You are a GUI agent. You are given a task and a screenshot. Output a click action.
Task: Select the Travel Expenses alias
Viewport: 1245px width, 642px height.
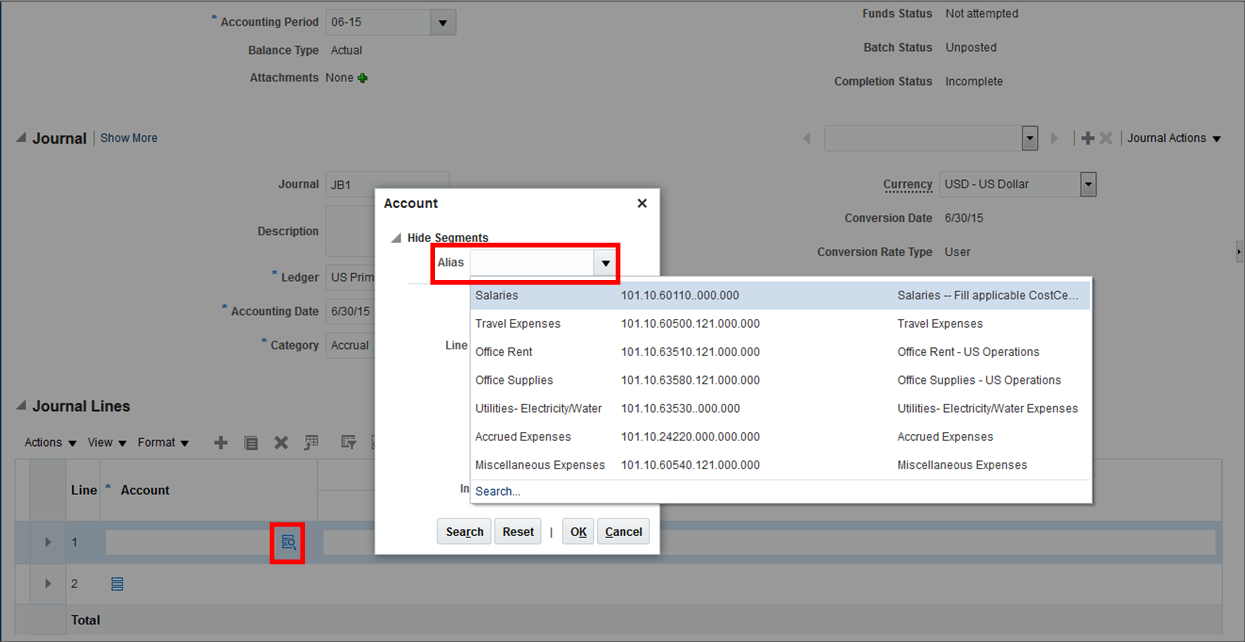pyautogui.click(x=780, y=324)
